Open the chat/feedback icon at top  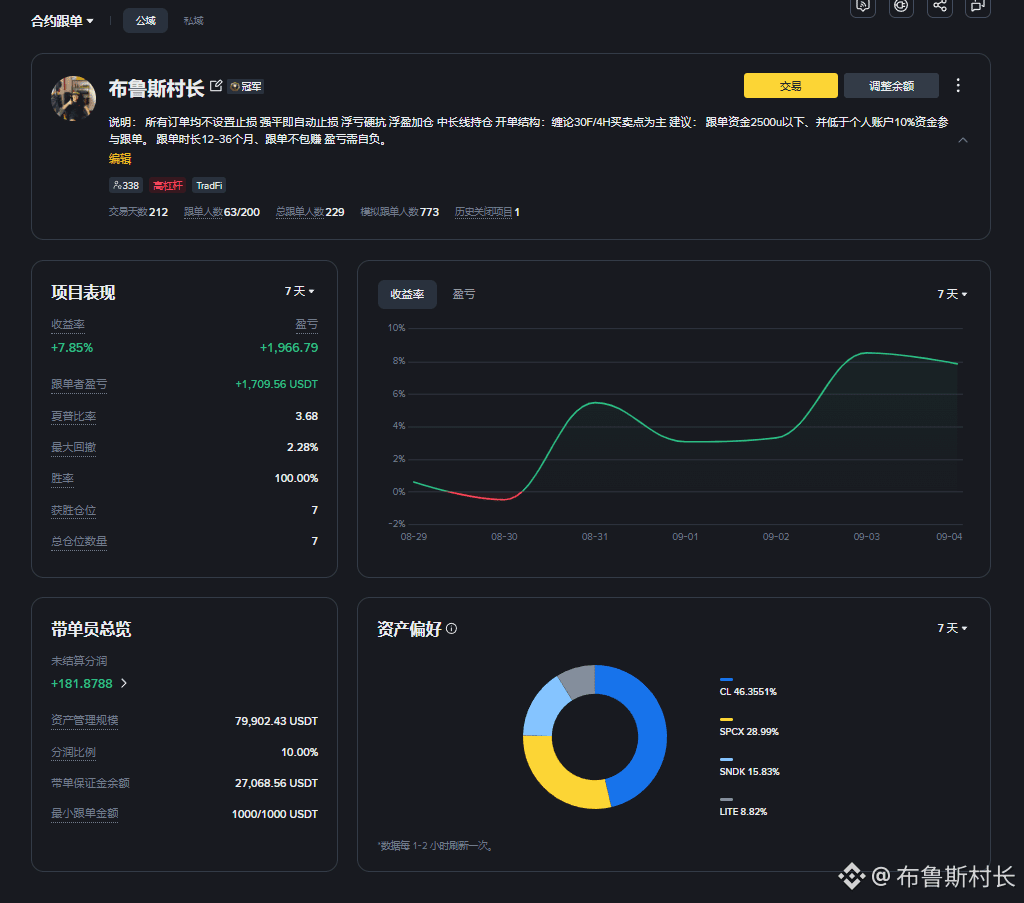coord(978,6)
